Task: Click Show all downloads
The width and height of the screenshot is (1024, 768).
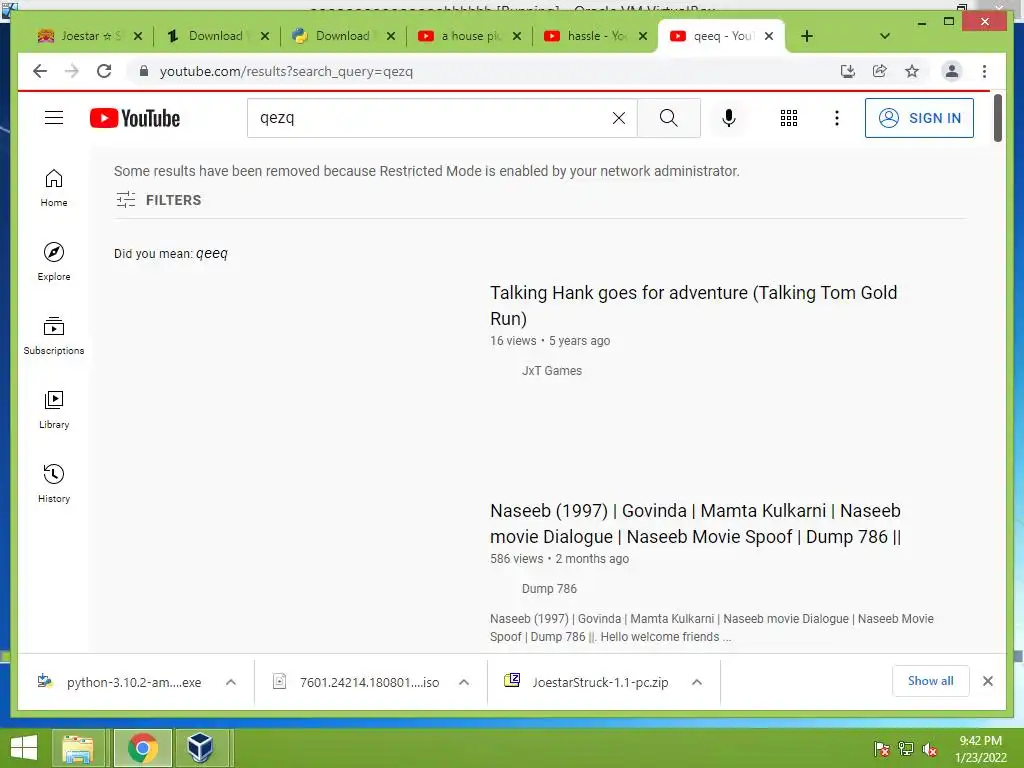Action: [x=930, y=681]
